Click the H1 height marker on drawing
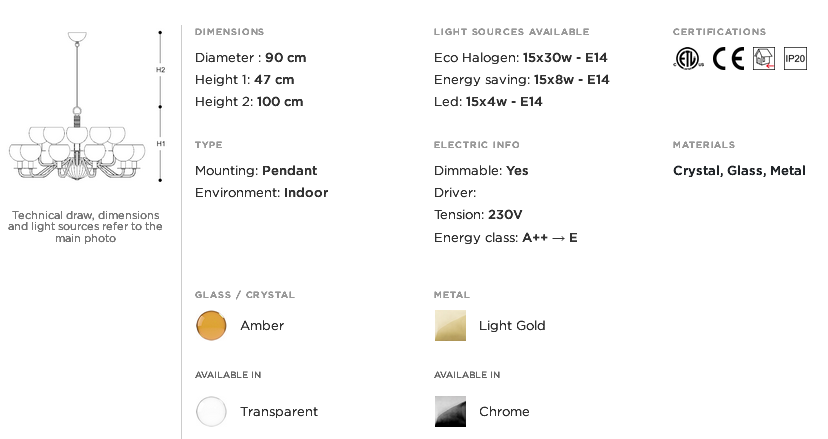This screenshot has height=439, width=828. pos(161,144)
